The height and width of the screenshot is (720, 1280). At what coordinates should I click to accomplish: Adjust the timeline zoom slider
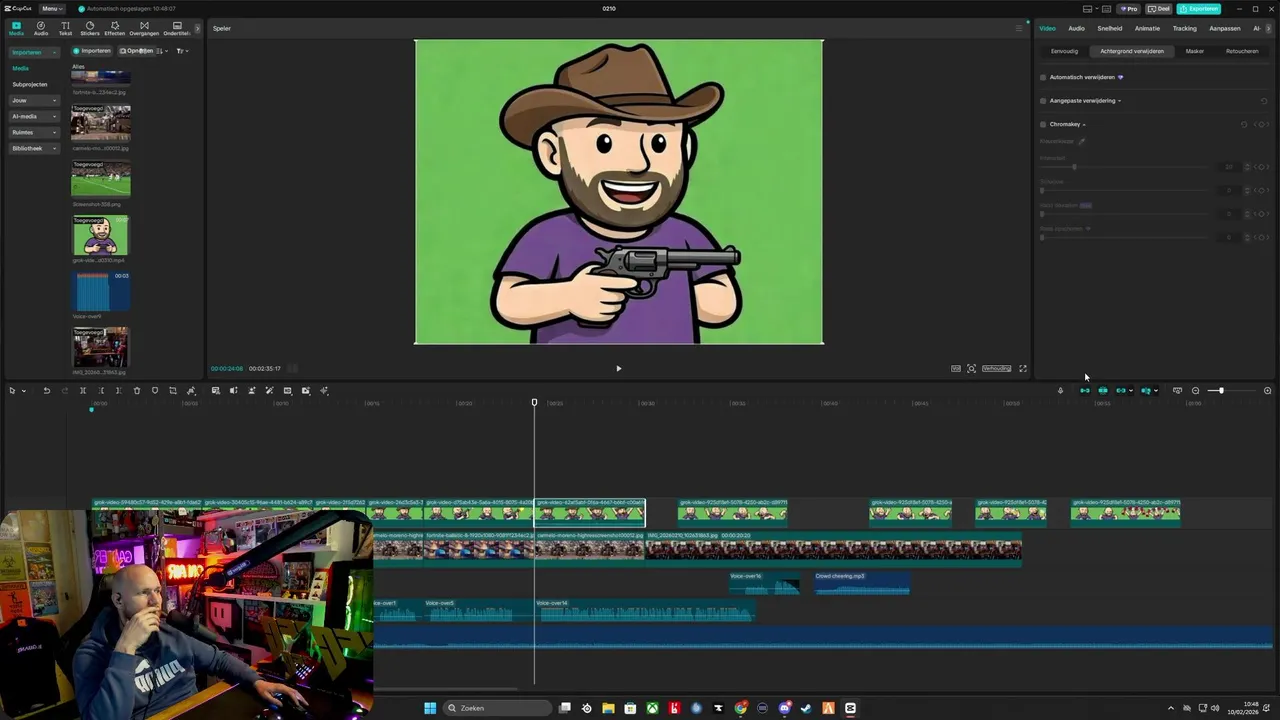[1220, 390]
